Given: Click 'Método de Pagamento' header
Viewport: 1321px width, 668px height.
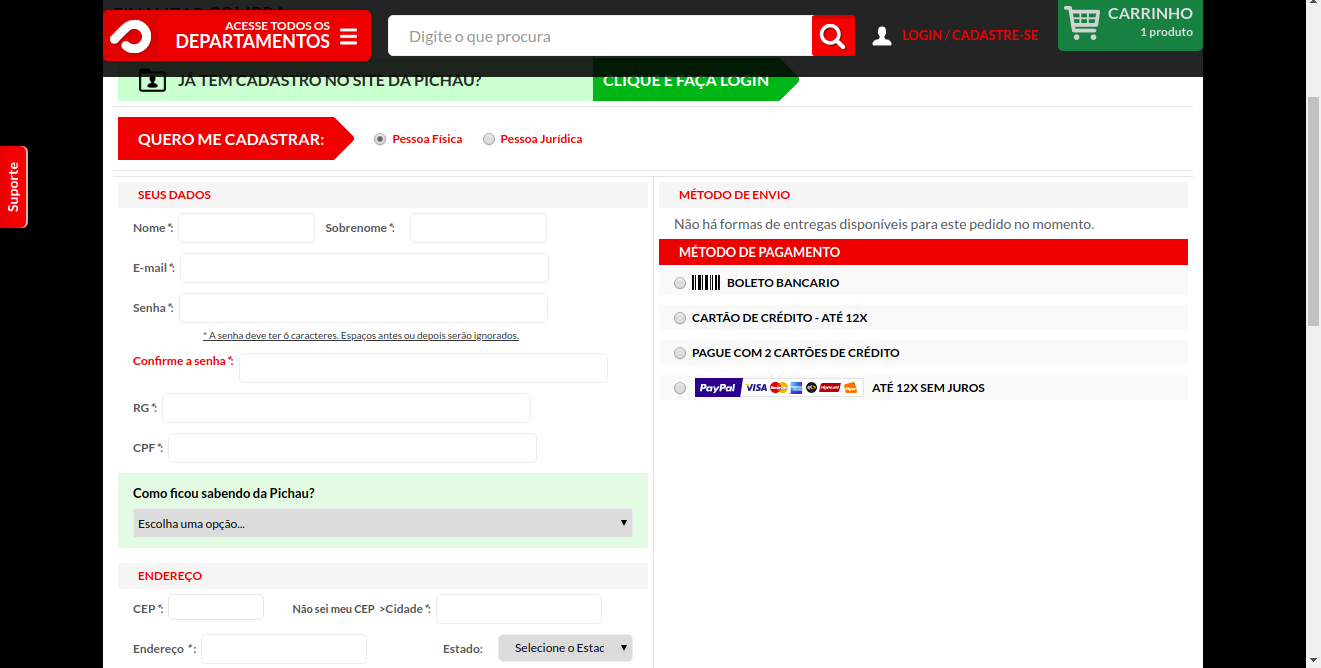Looking at the screenshot, I should [x=923, y=252].
